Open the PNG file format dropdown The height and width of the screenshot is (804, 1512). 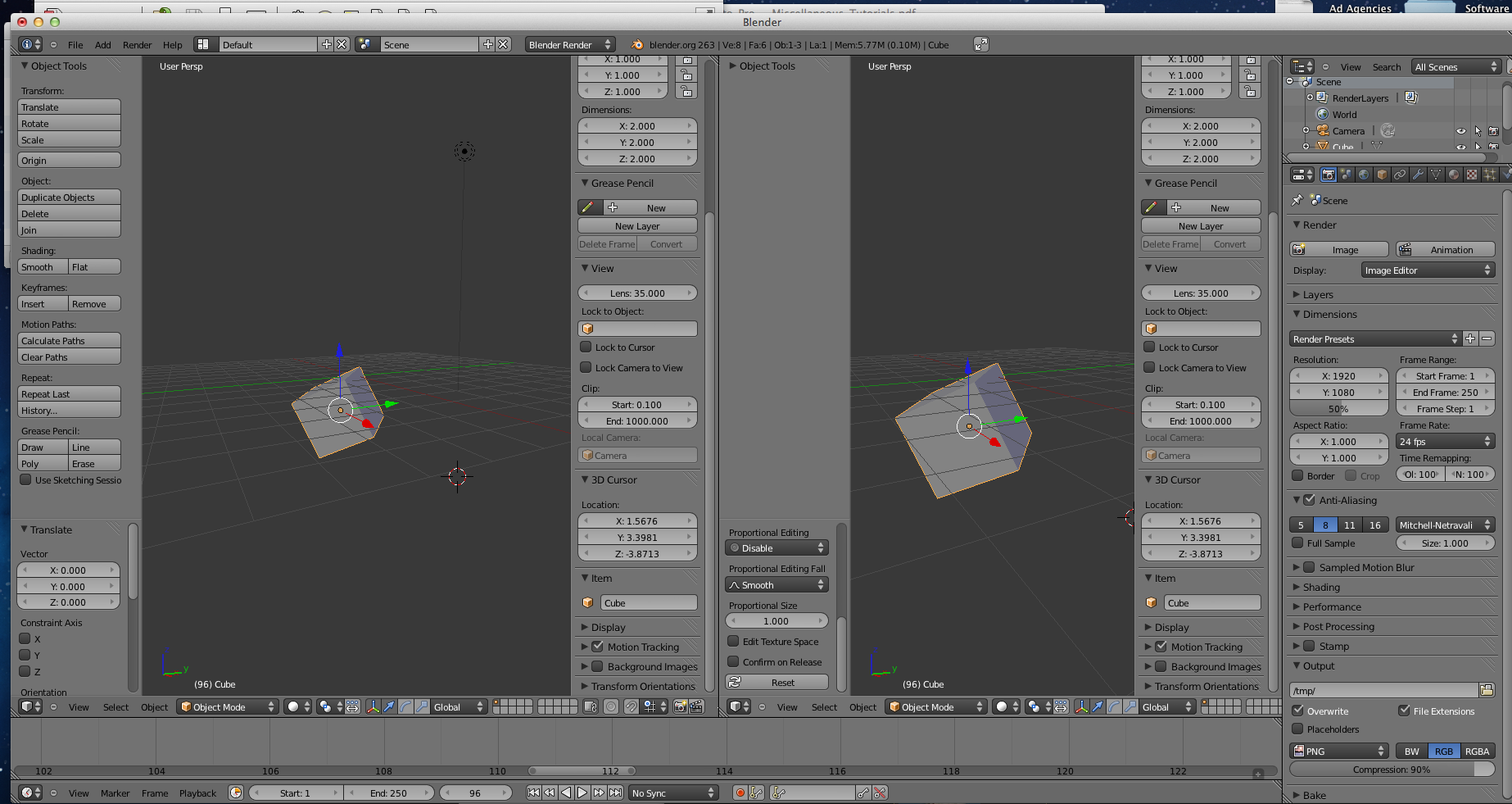[1339, 751]
